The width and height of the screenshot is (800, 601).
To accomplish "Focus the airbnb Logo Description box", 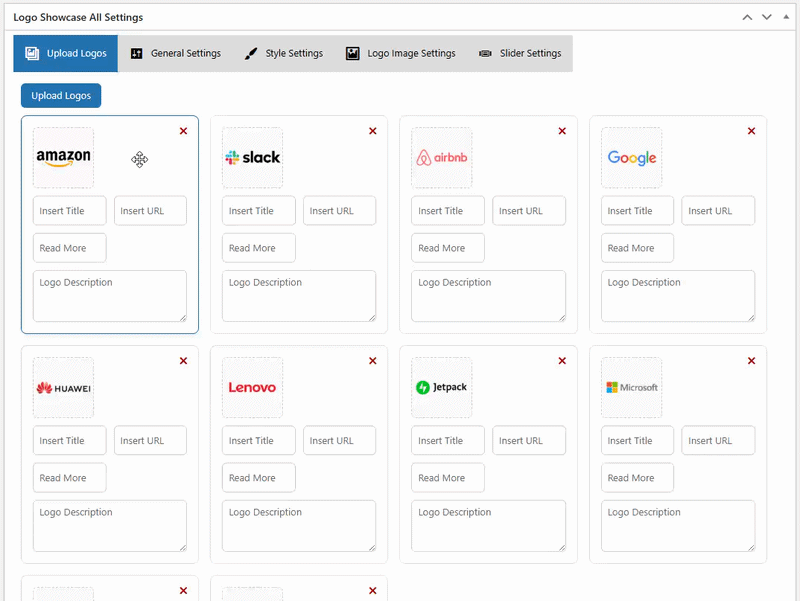I will pos(488,296).
